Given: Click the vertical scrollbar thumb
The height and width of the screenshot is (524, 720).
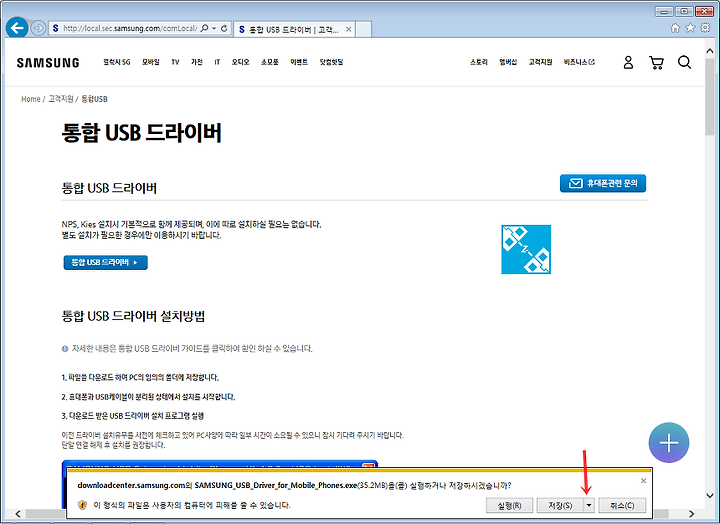Looking at the screenshot, I should tap(710, 96).
